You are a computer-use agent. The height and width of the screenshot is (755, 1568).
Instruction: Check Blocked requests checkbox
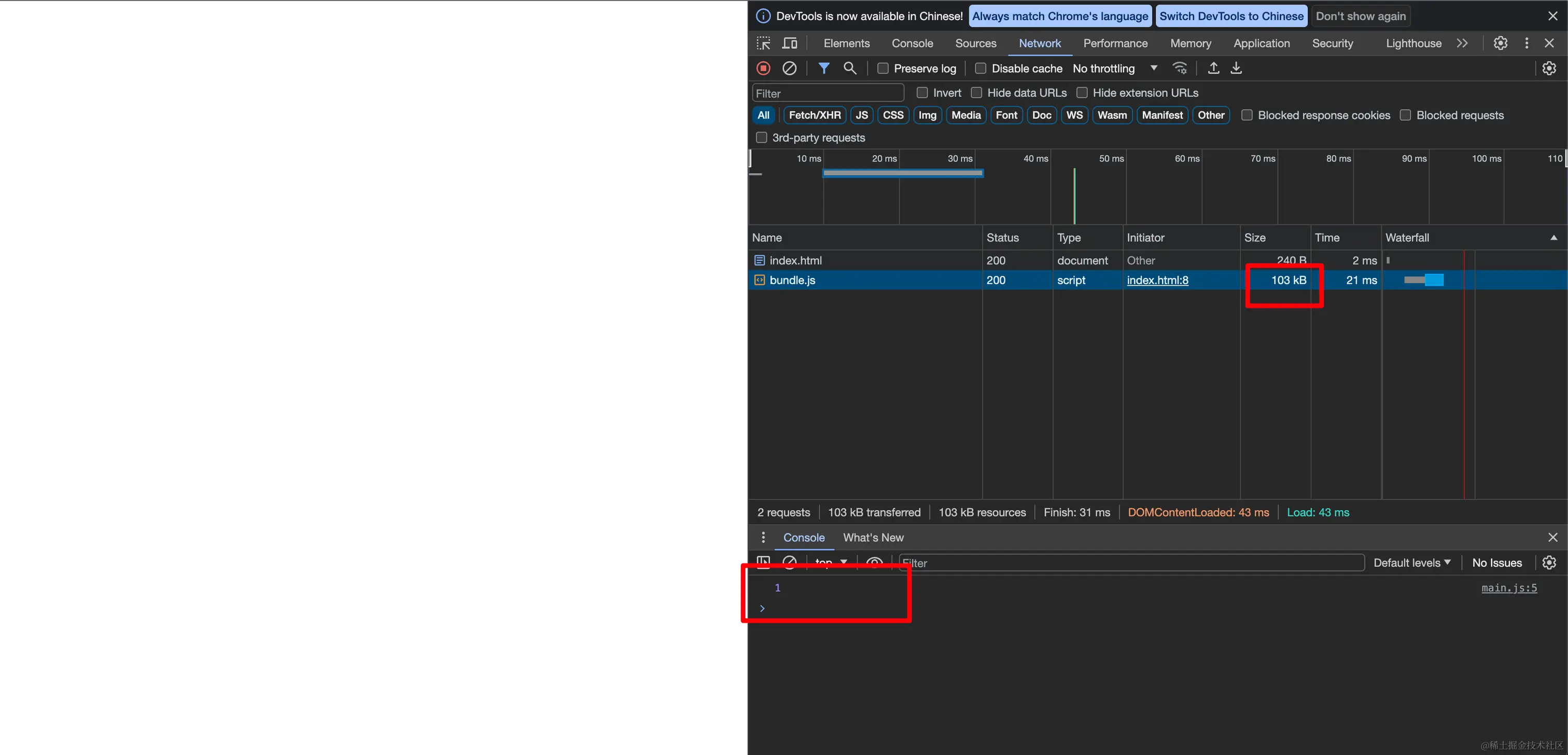click(x=1406, y=115)
